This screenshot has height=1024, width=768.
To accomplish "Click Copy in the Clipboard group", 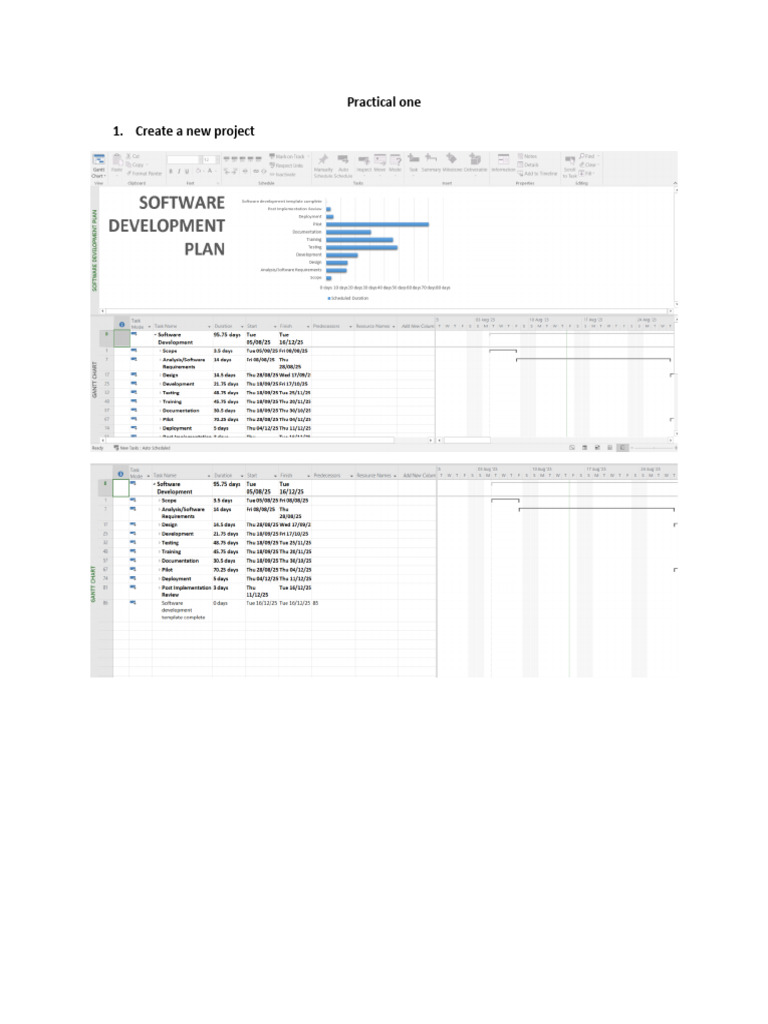I will (x=135, y=165).
